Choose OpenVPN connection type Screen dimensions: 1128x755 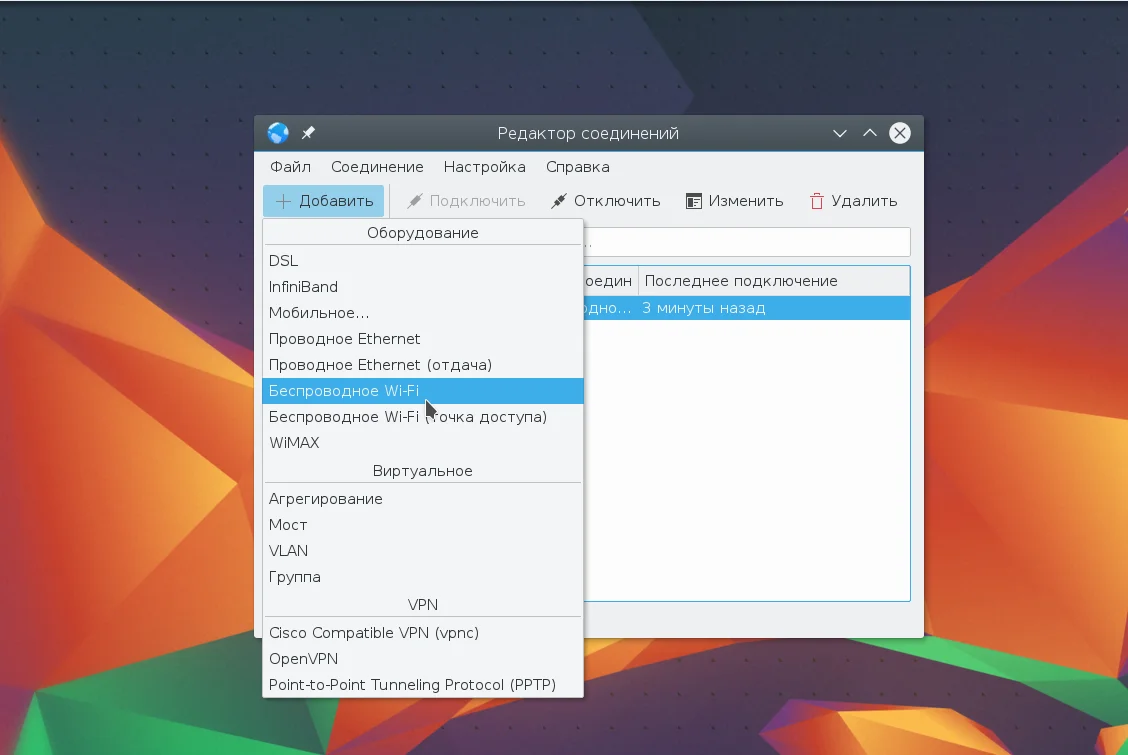click(423, 659)
